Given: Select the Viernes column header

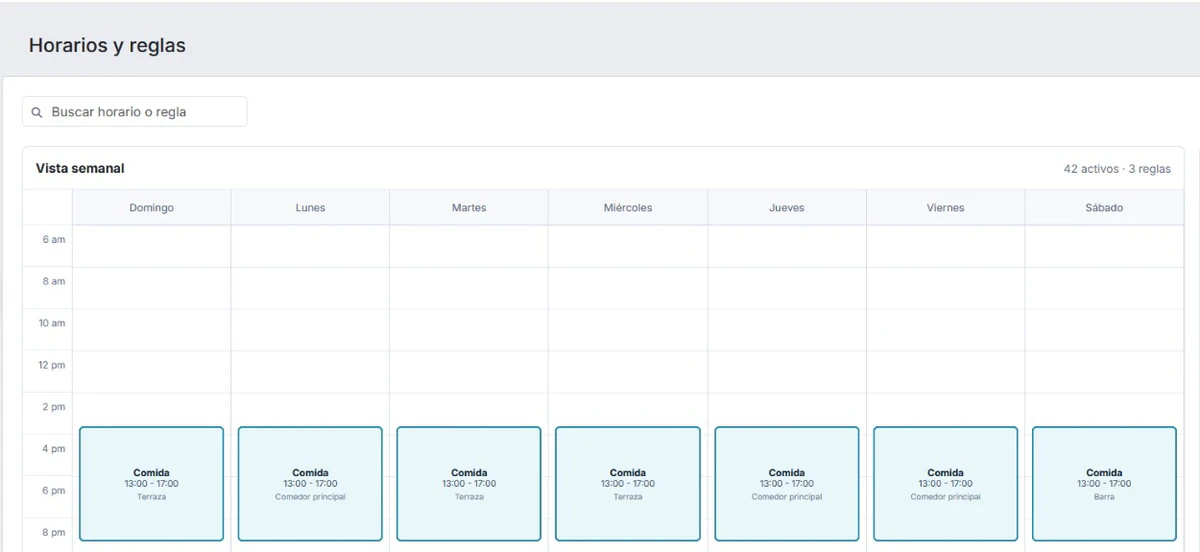Looking at the screenshot, I should (x=946, y=208).
